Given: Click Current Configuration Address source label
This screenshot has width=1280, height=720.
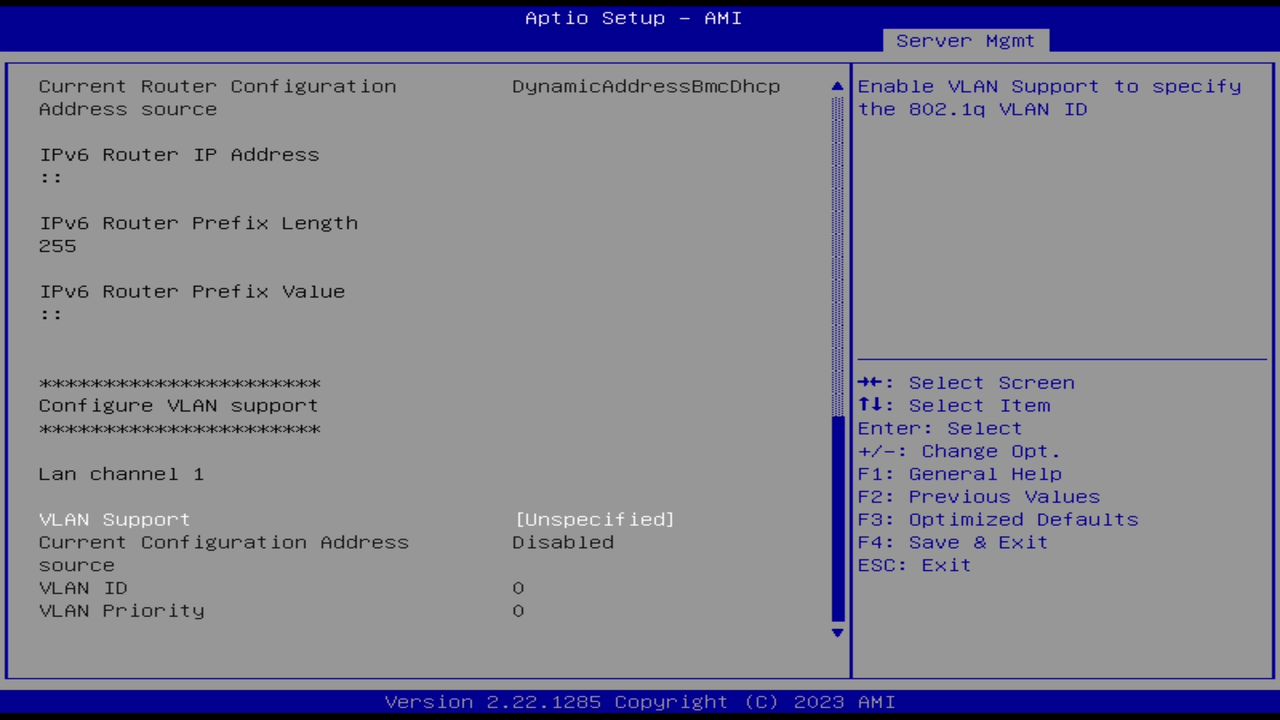Looking at the screenshot, I should point(224,553).
